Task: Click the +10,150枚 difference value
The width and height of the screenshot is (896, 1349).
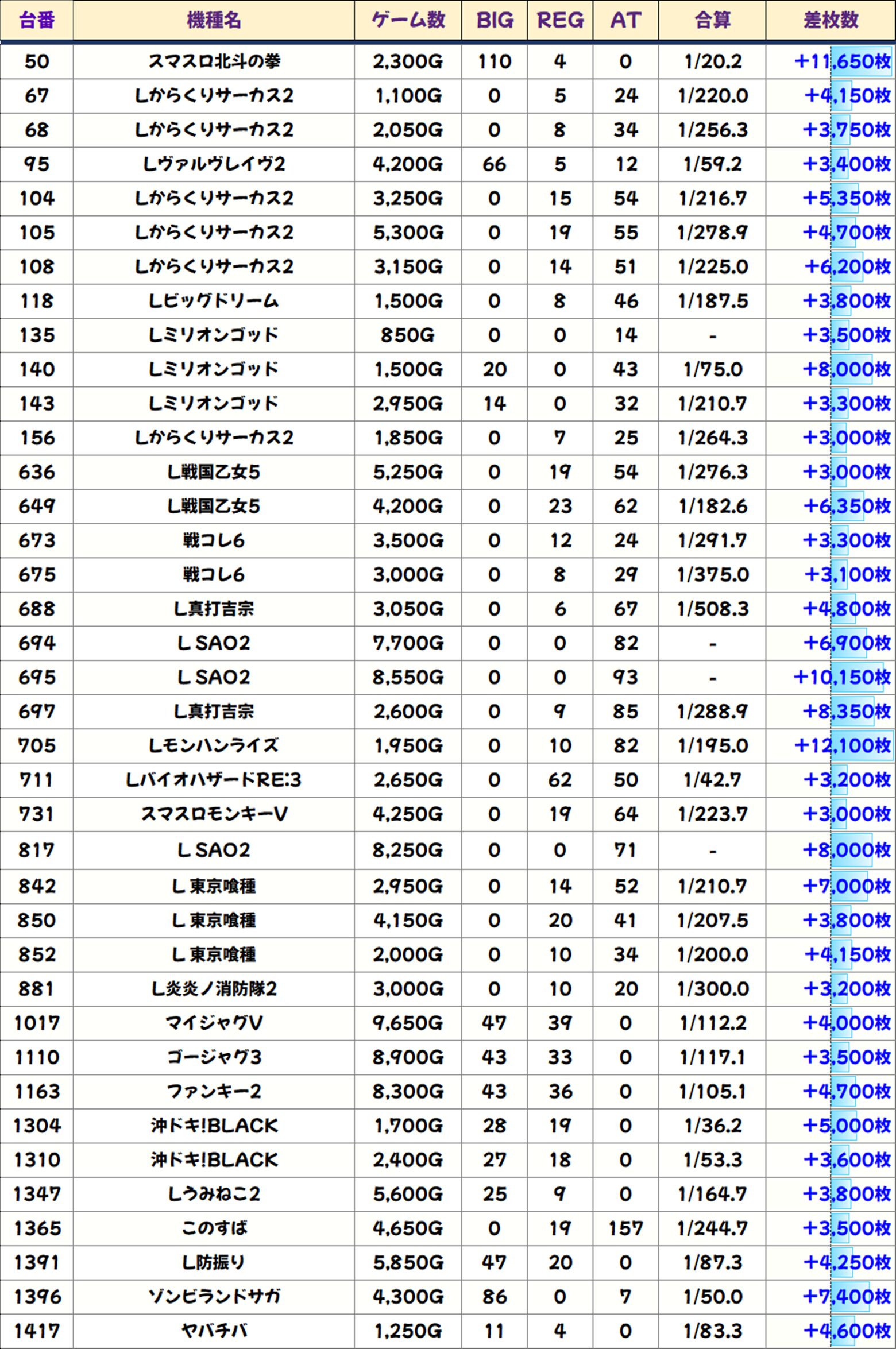Action: (x=842, y=677)
